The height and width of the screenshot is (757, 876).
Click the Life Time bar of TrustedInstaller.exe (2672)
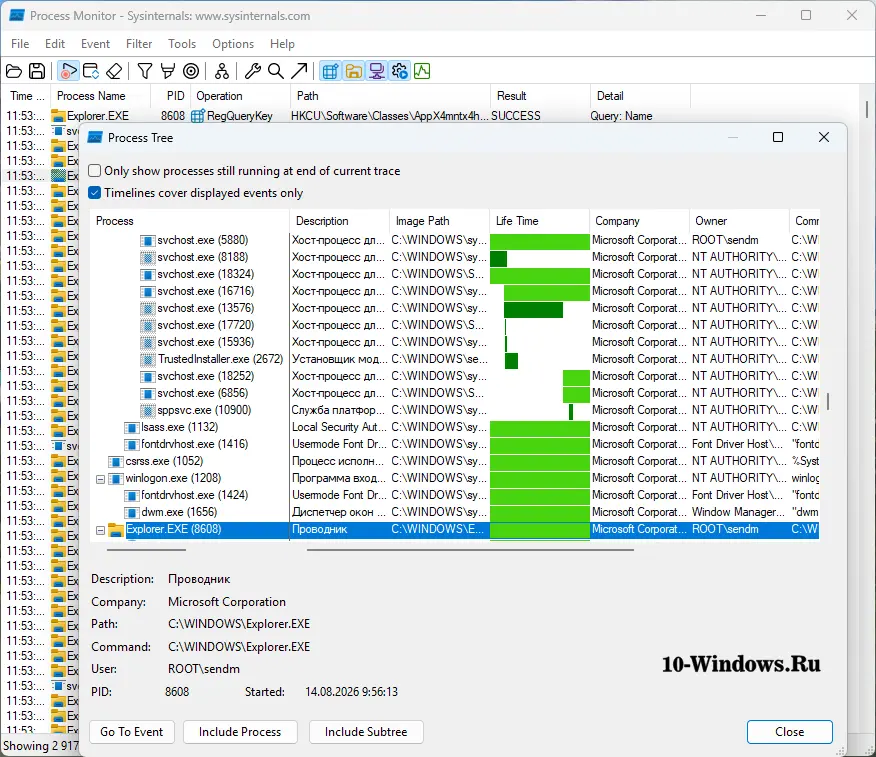[x=511, y=360]
